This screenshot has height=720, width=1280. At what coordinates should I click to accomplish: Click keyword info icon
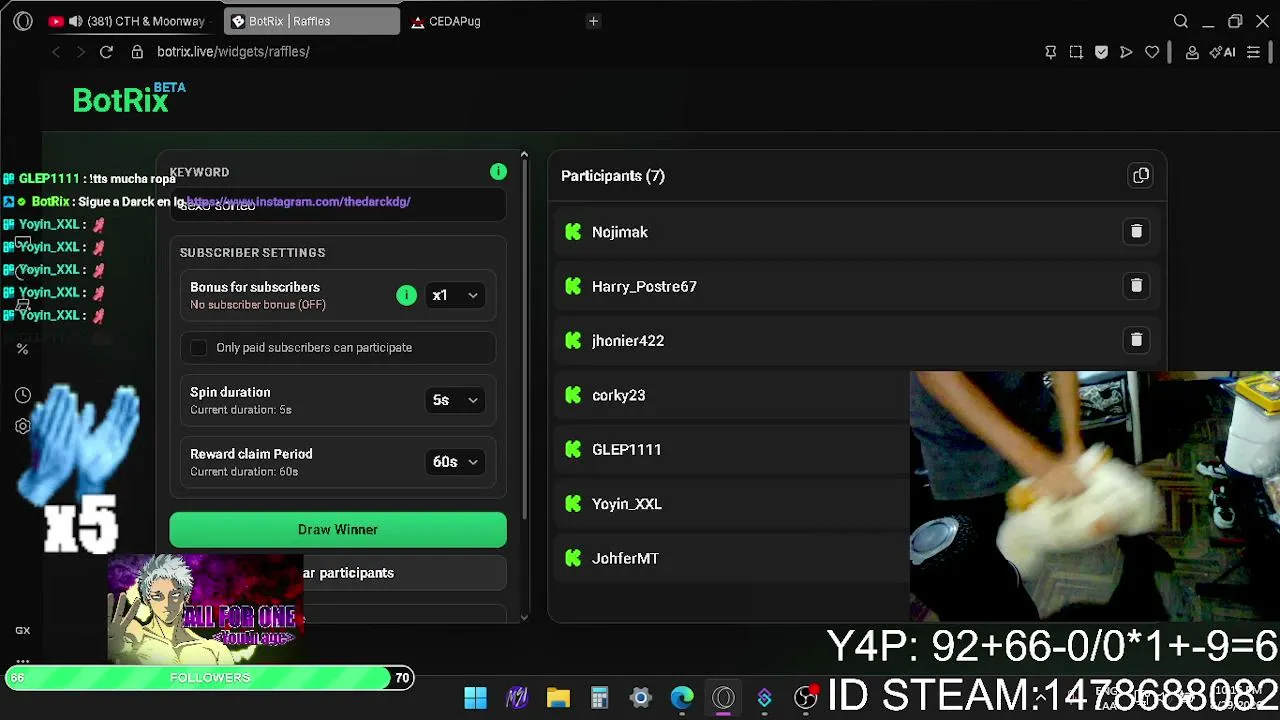498,172
